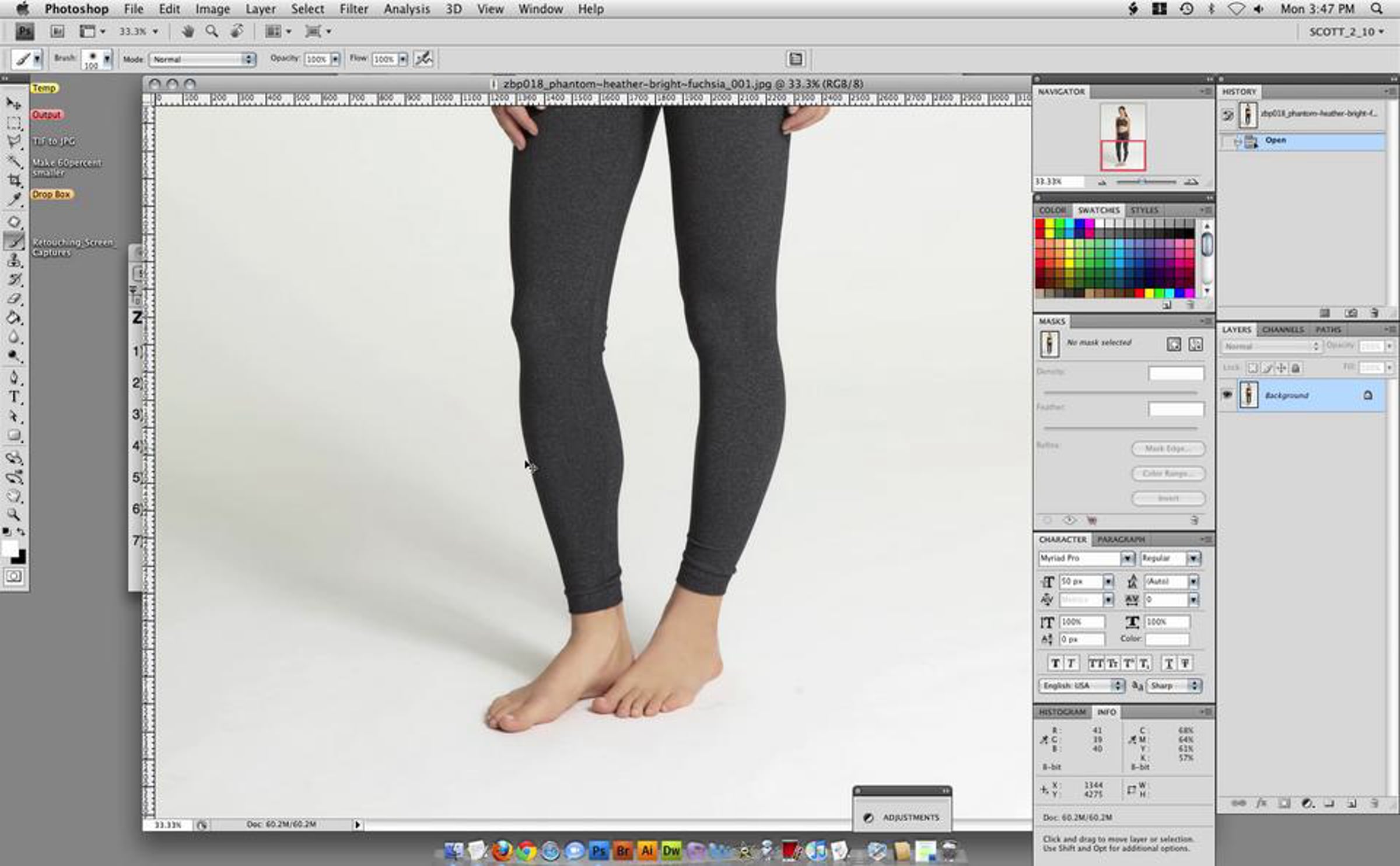Toggle airbrush mode in options bar
This screenshot has width=1400, height=866.
pos(424,59)
